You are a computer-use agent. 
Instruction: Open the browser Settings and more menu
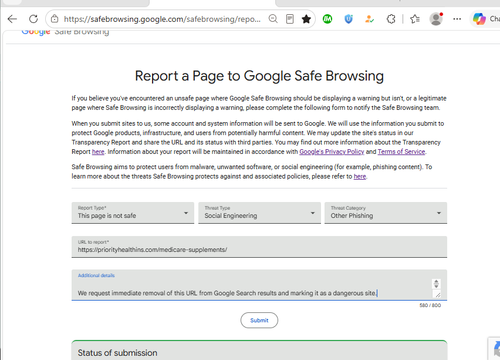point(457,19)
